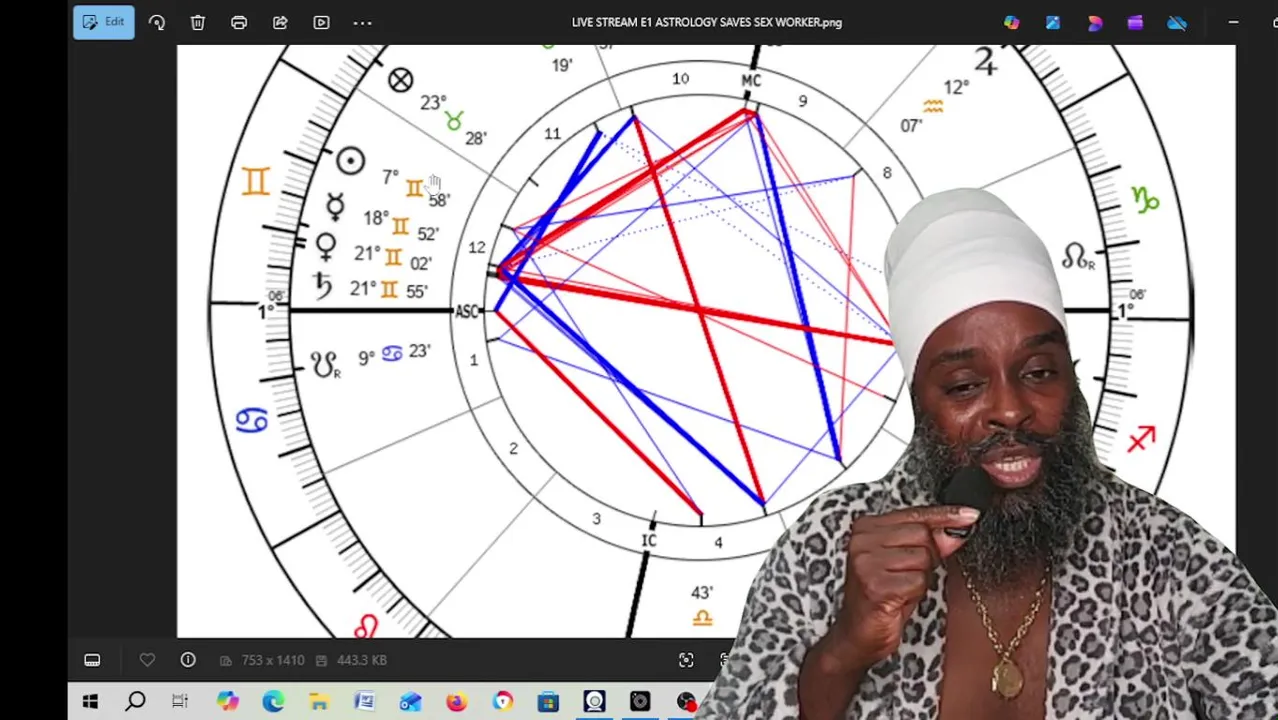1278x720 pixels.
Task: Open Outlook mail from taskbar
Action: (x=410, y=702)
